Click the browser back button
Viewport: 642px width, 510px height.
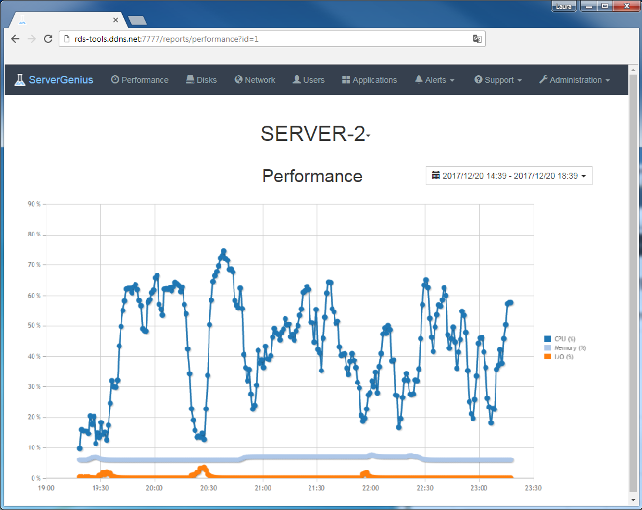pyautogui.click(x=15, y=38)
